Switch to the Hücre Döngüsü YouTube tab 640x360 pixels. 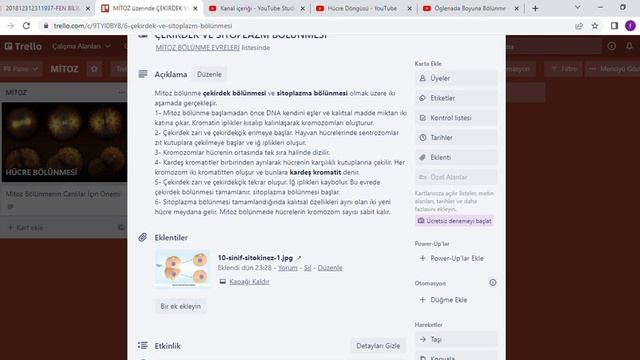[362, 8]
